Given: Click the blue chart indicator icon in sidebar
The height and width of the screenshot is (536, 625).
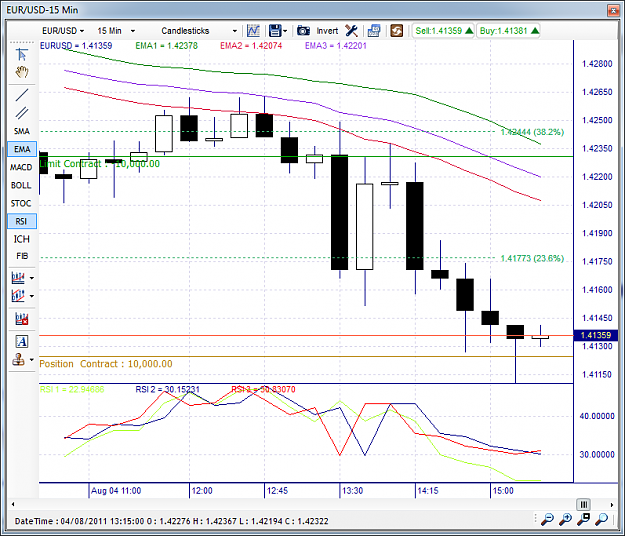Looking at the screenshot, I should coord(18,278).
